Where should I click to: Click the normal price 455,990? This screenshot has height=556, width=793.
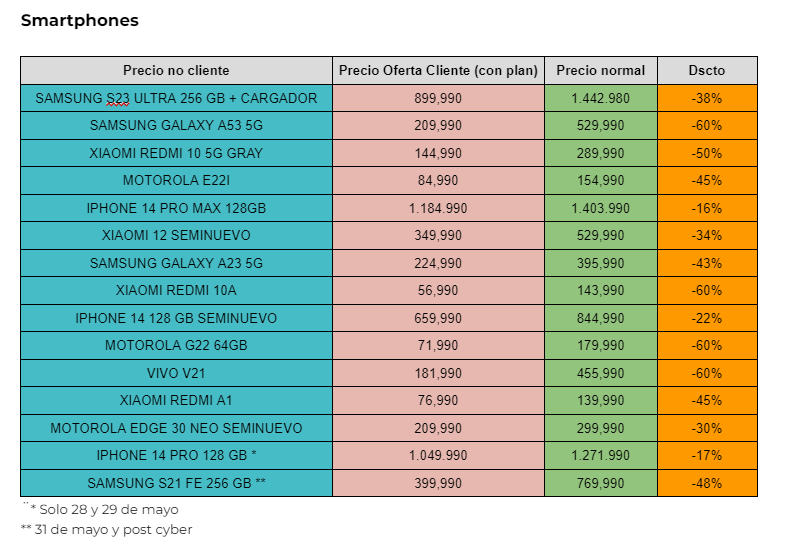tap(600, 373)
